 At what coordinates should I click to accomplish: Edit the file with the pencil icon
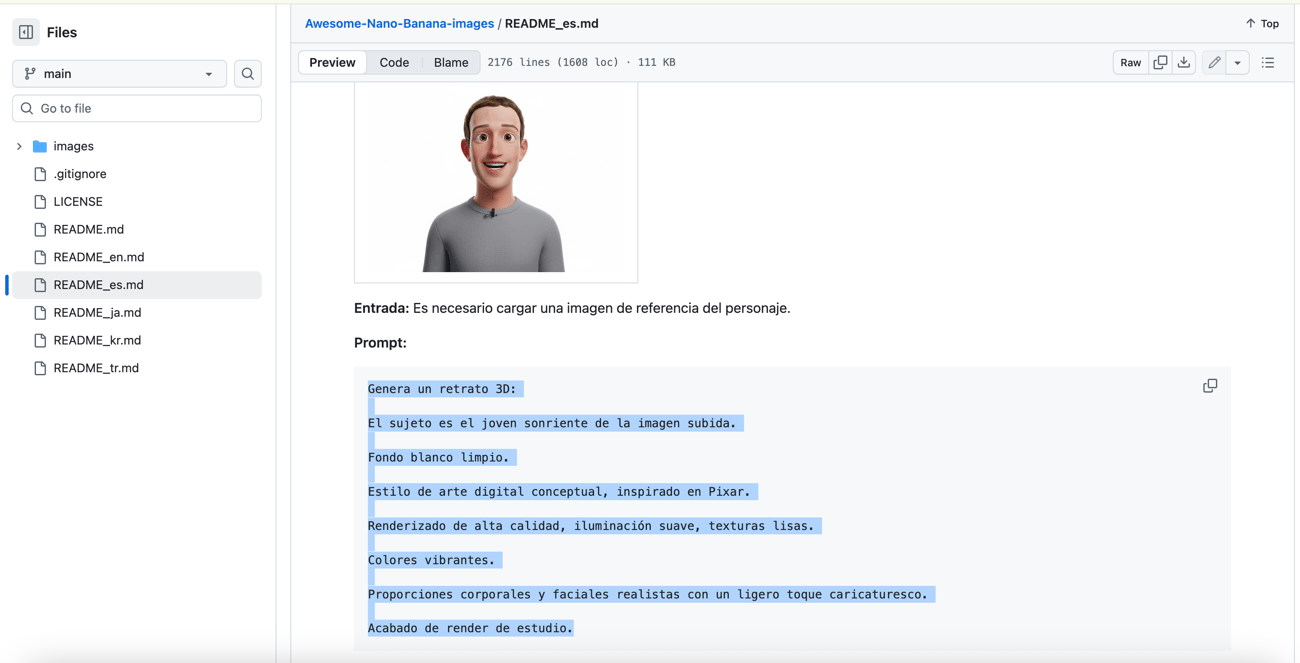pos(1214,62)
